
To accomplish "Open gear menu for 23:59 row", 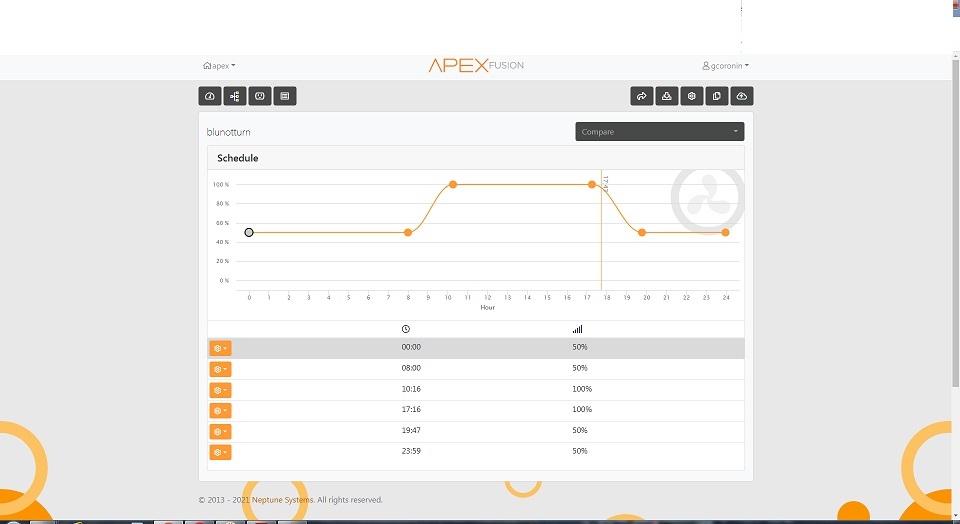I will coord(220,452).
